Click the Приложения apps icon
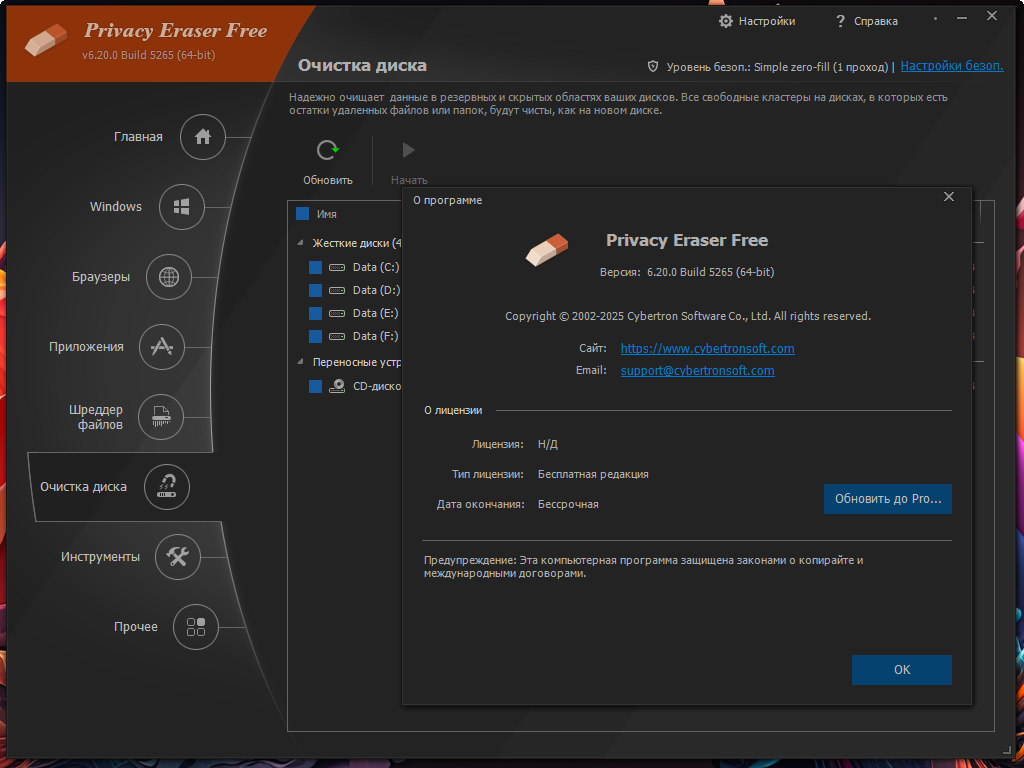 (x=161, y=347)
